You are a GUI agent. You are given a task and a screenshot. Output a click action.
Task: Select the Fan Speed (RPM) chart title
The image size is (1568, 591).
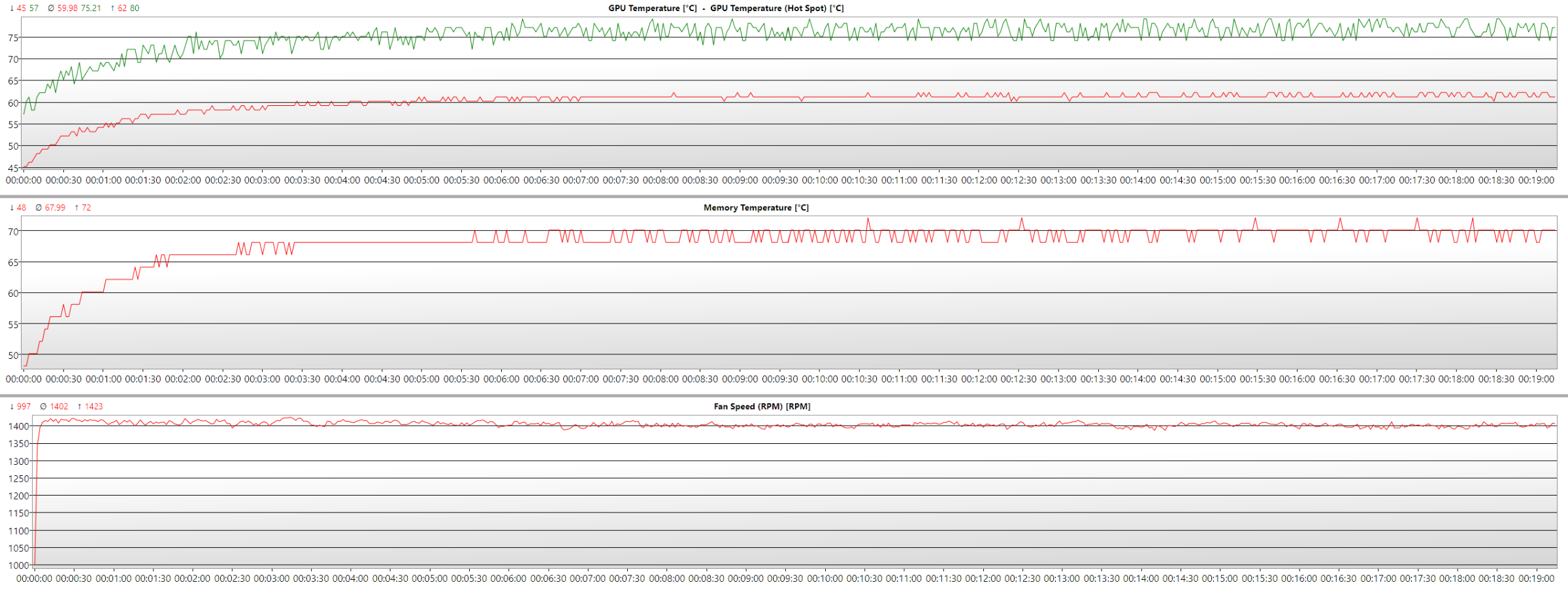click(x=762, y=407)
